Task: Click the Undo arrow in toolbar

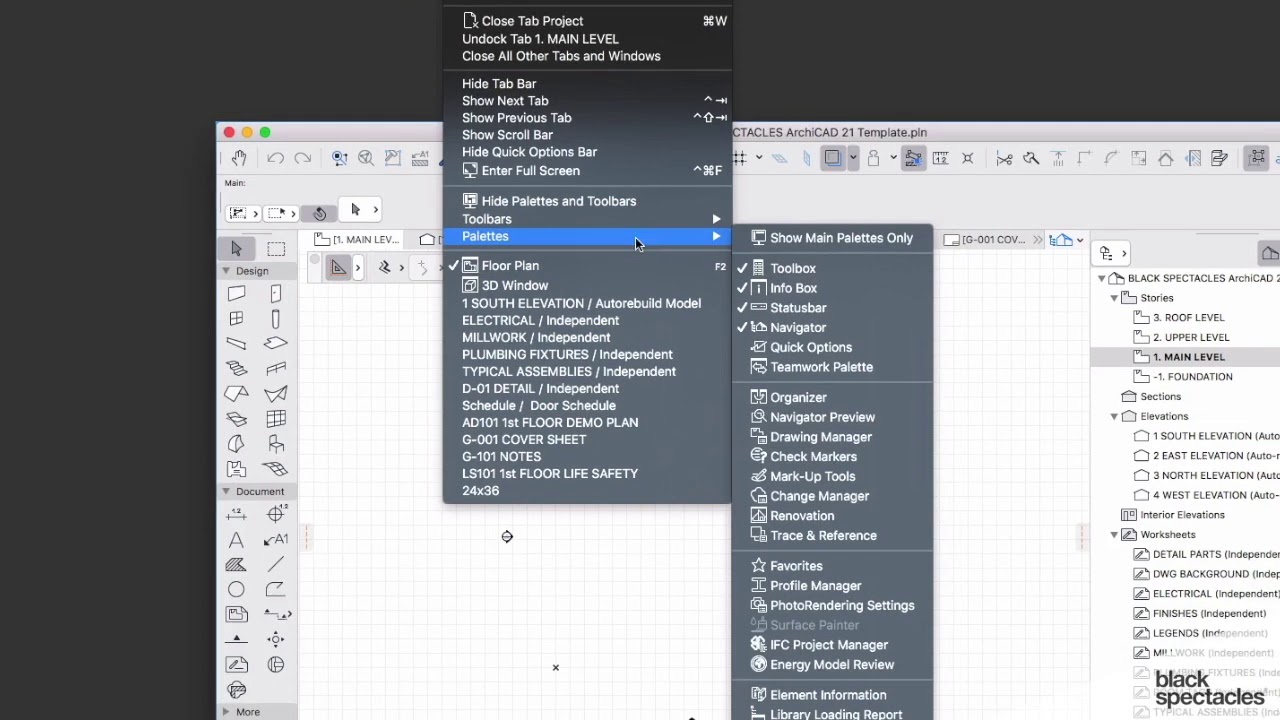Action: point(276,158)
